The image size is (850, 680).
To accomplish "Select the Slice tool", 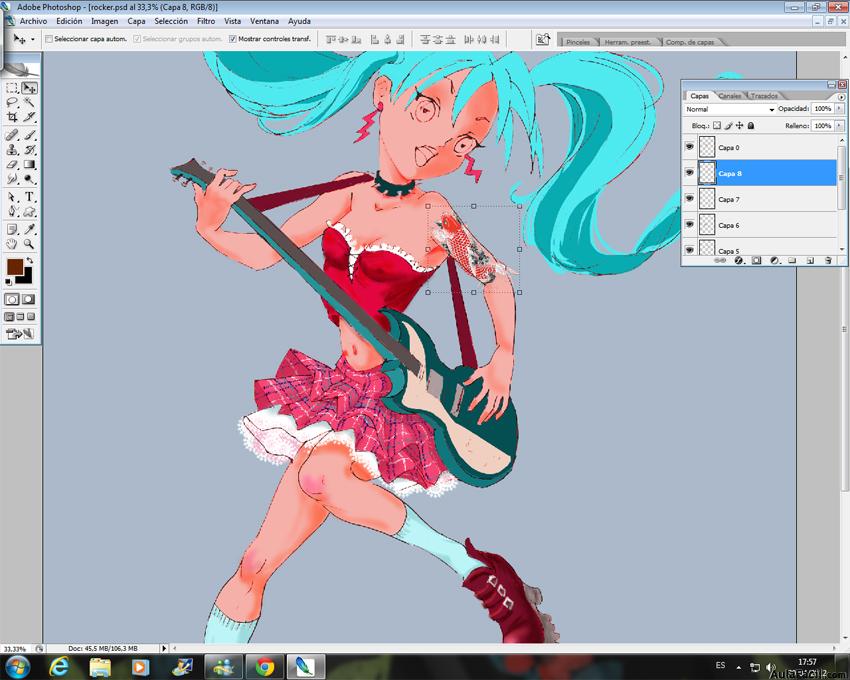I will click(x=29, y=117).
